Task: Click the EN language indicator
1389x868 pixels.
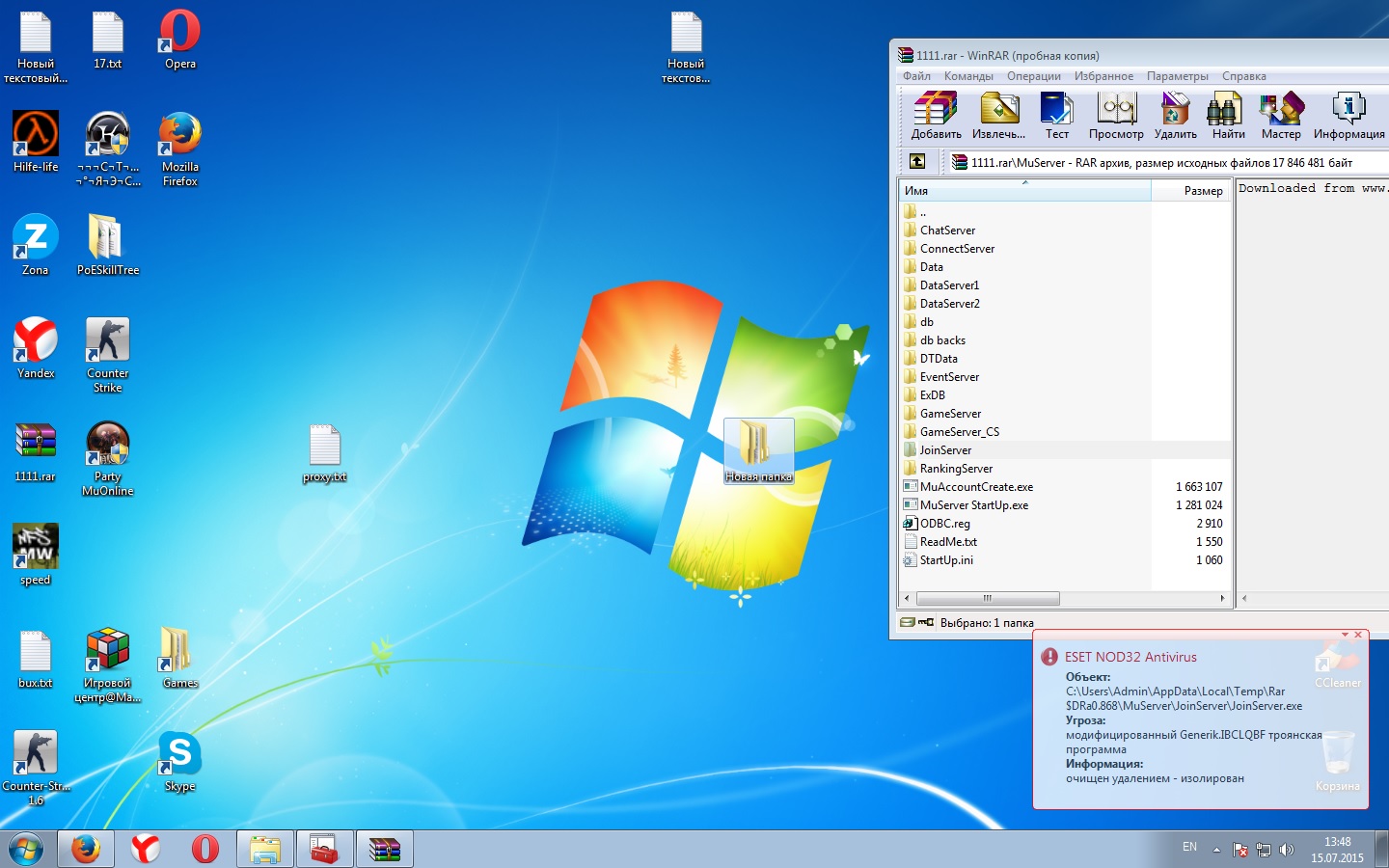Action: click(1189, 847)
